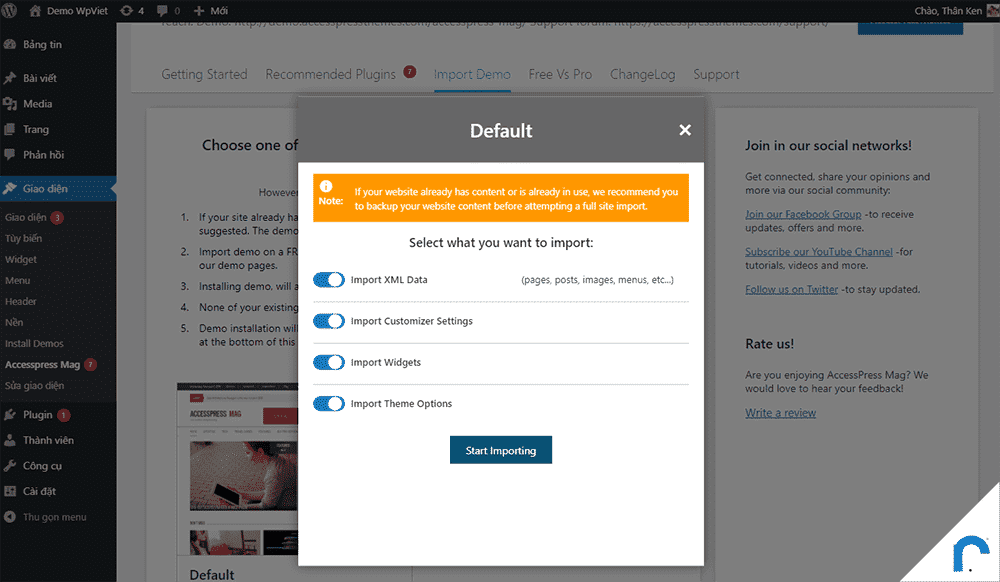Click Write a review link
The width and height of the screenshot is (1000, 582).
pos(781,412)
